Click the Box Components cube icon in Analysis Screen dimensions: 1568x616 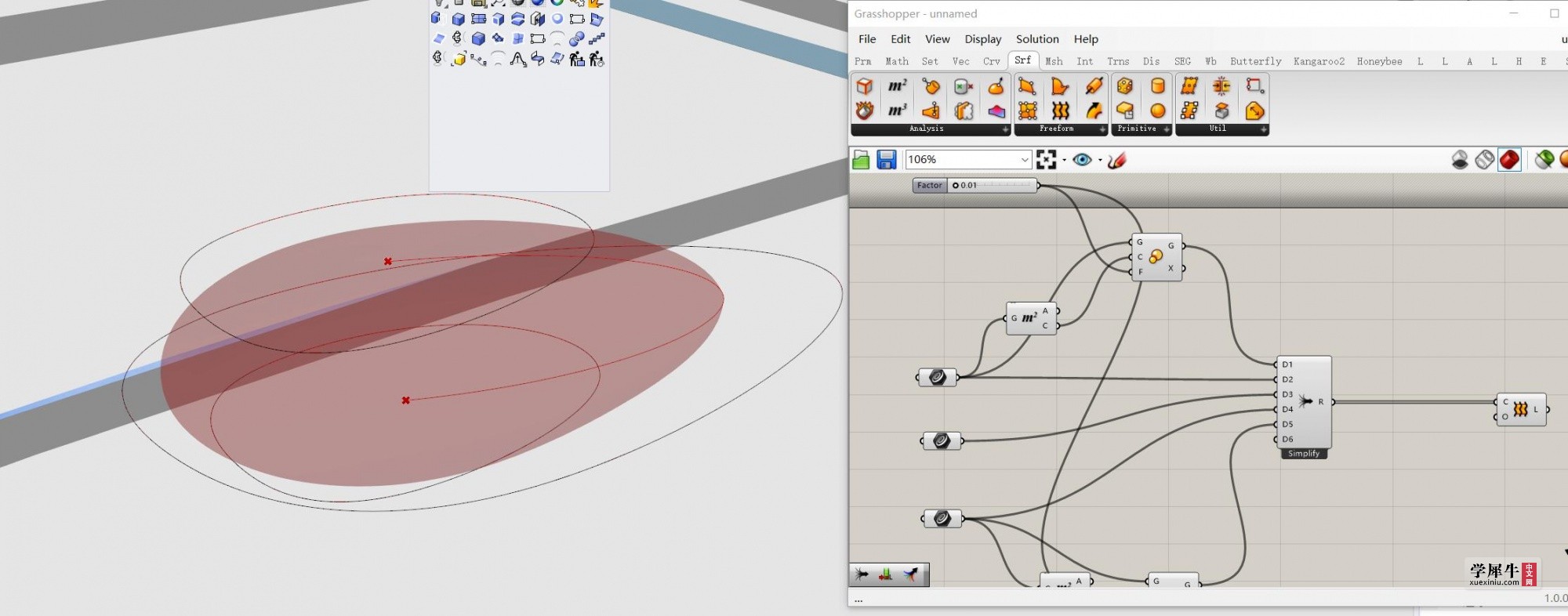click(865, 86)
